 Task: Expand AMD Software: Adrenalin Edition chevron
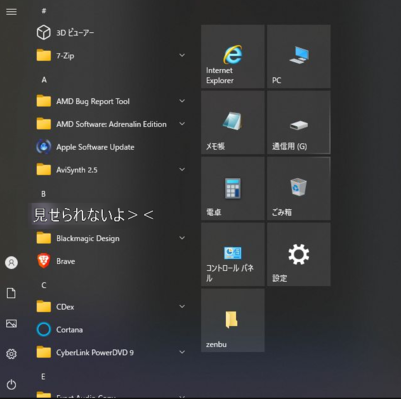coord(182,124)
